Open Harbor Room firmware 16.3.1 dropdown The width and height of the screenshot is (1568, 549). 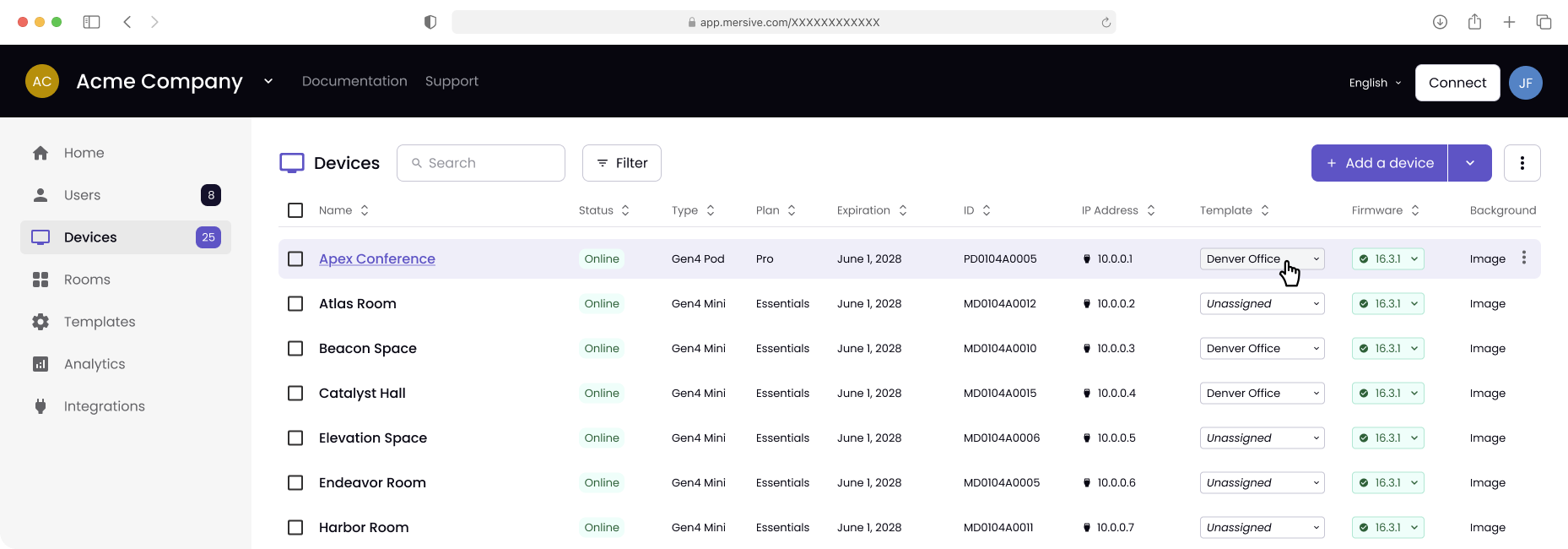tap(1388, 527)
